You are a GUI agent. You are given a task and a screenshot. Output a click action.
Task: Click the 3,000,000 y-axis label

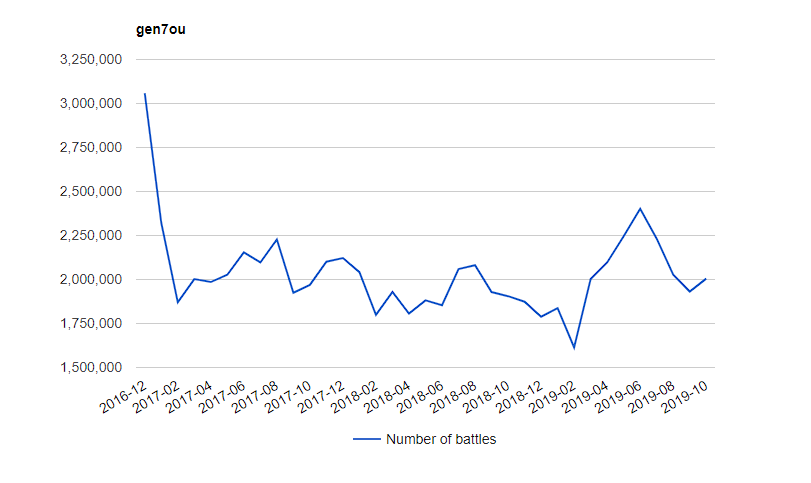(x=91, y=104)
